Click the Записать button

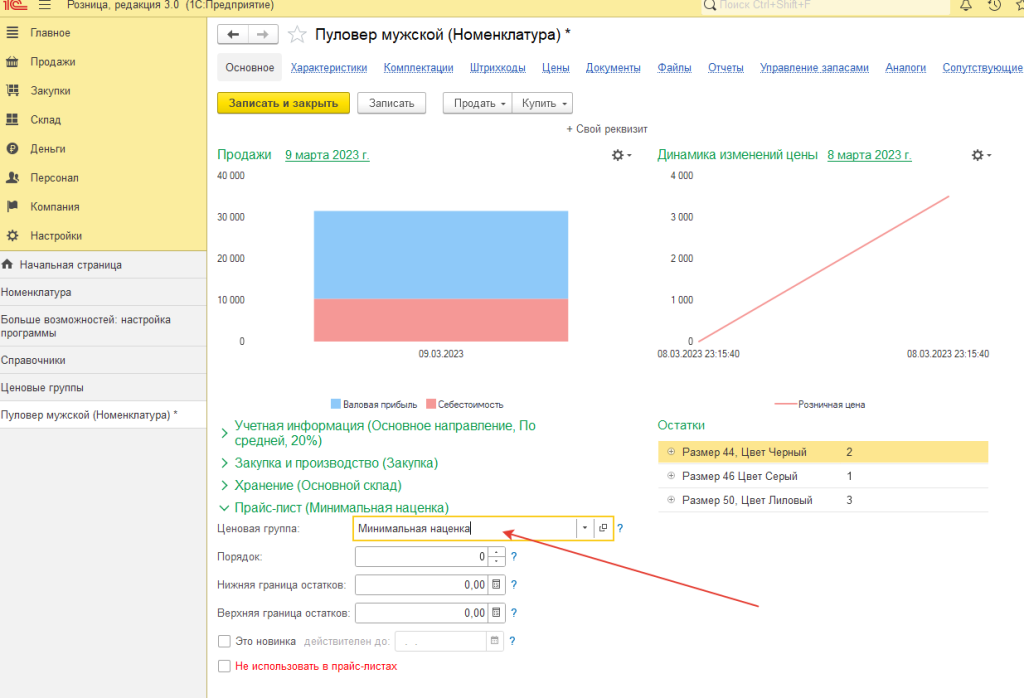tap(392, 103)
